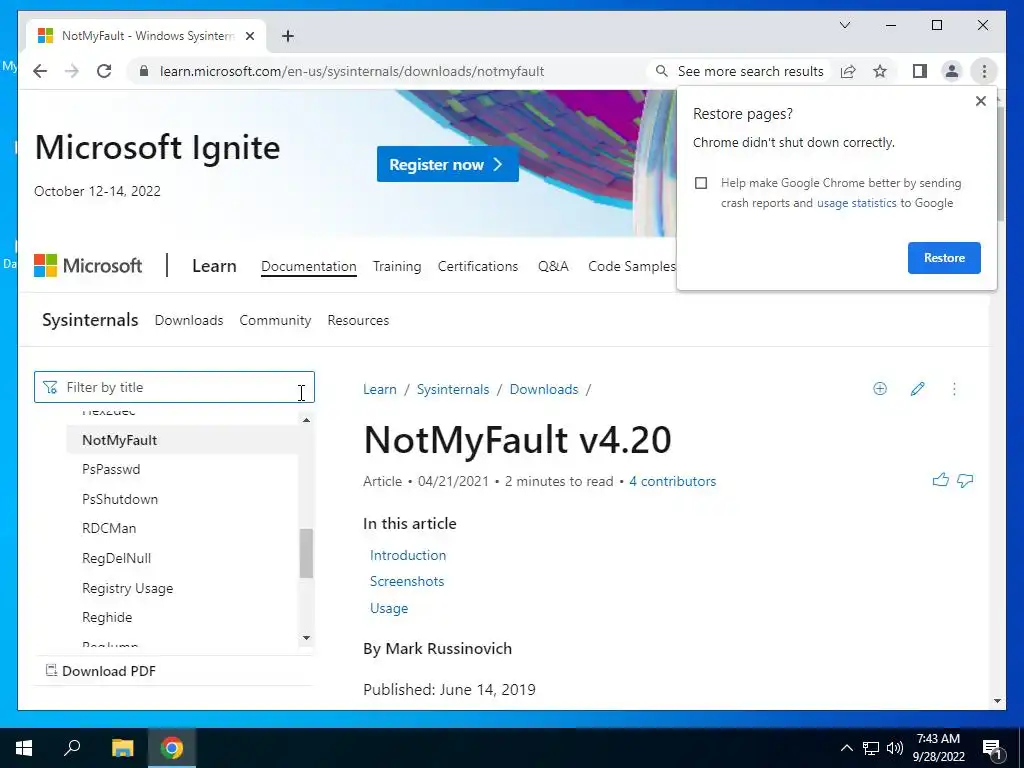Go back using the browser back arrow
1024x768 pixels.
point(40,71)
